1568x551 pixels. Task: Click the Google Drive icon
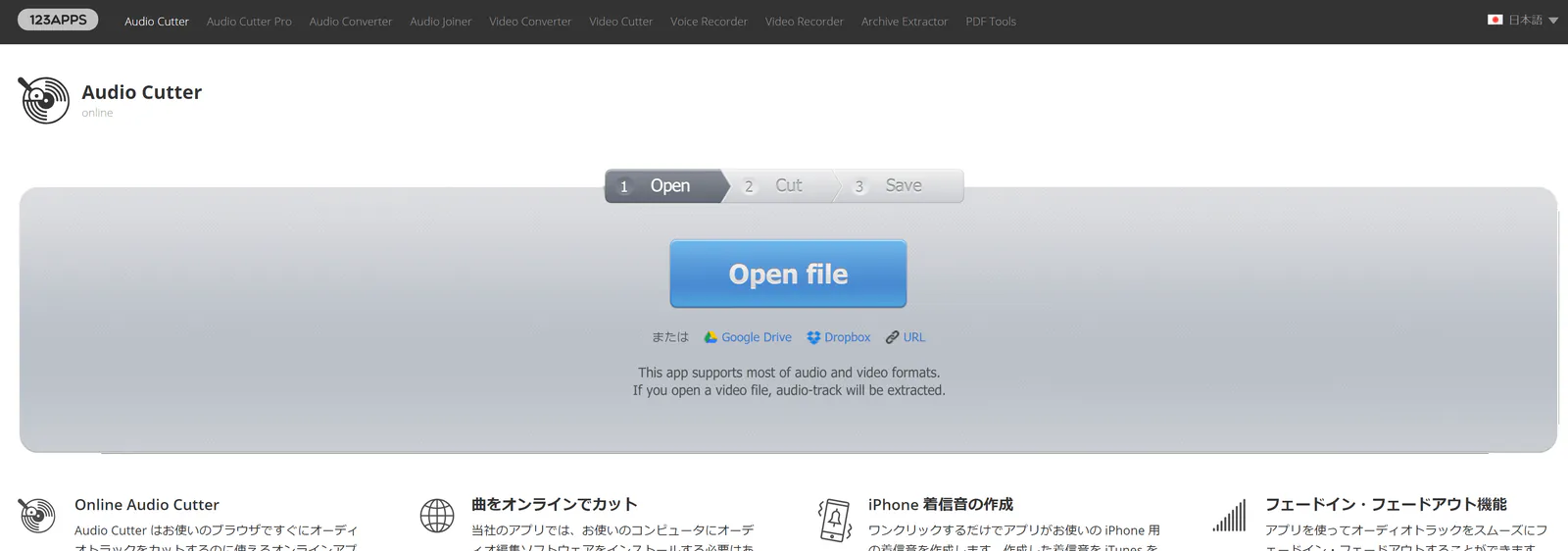[710, 337]
